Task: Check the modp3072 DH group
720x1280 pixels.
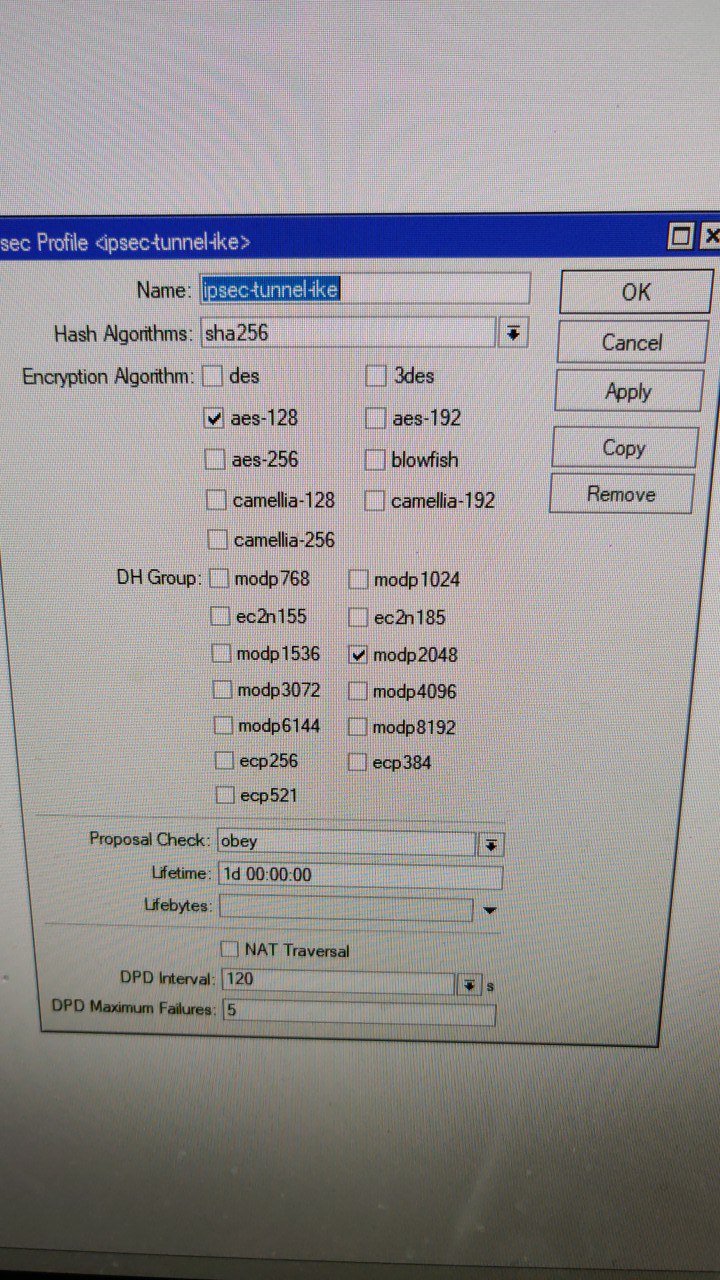Action: pos(222,690)
